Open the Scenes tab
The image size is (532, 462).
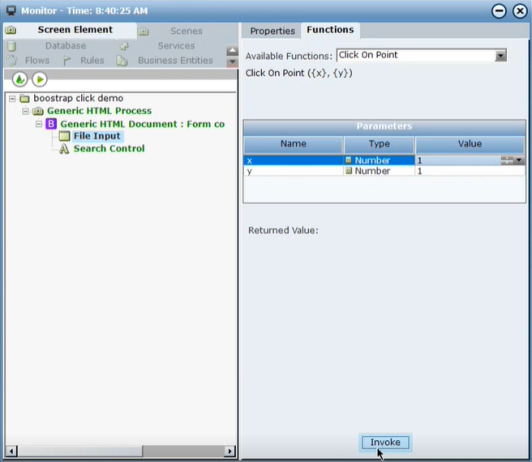click(x=186, y=31)
